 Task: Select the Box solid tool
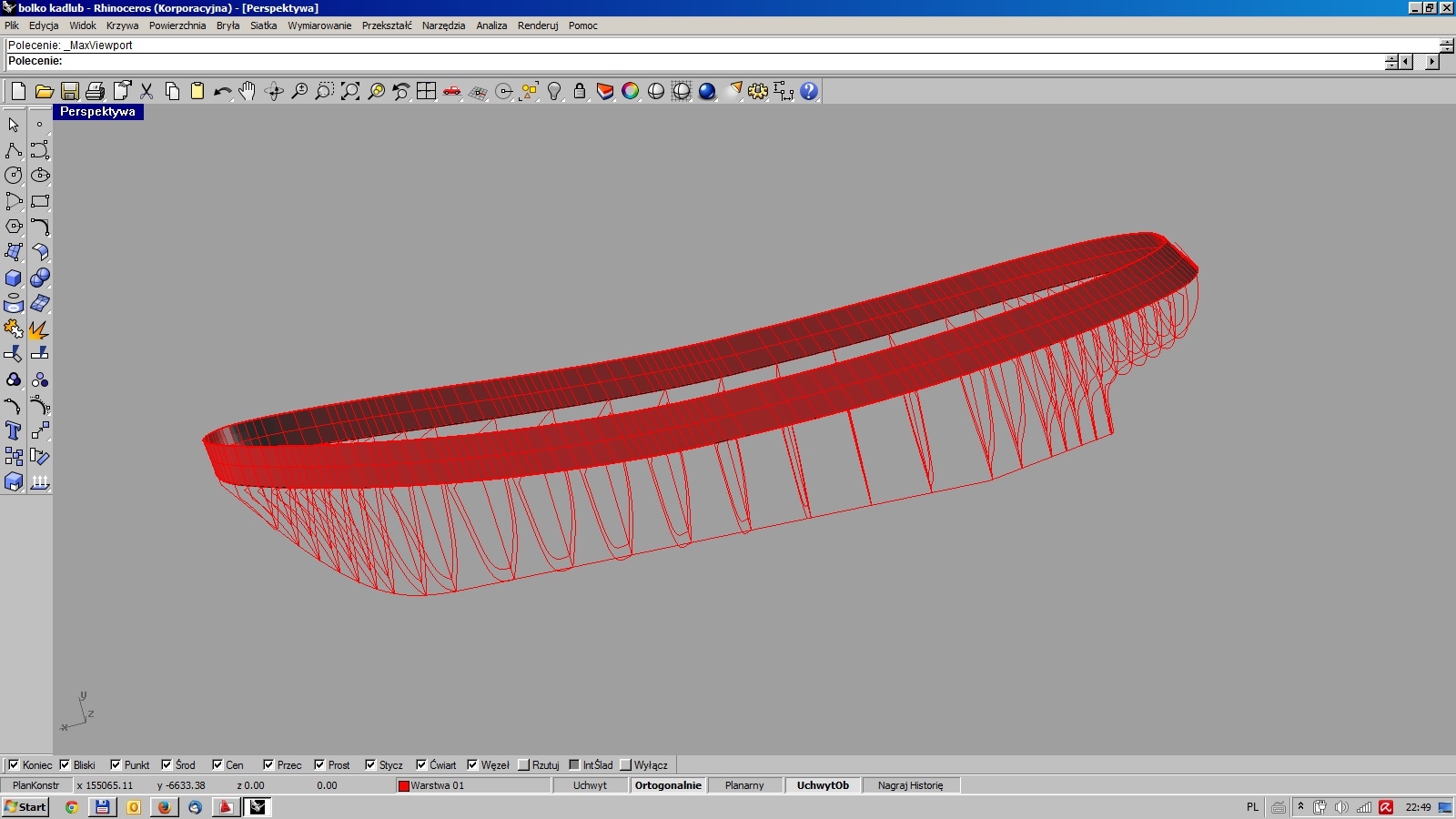[14, 278]
